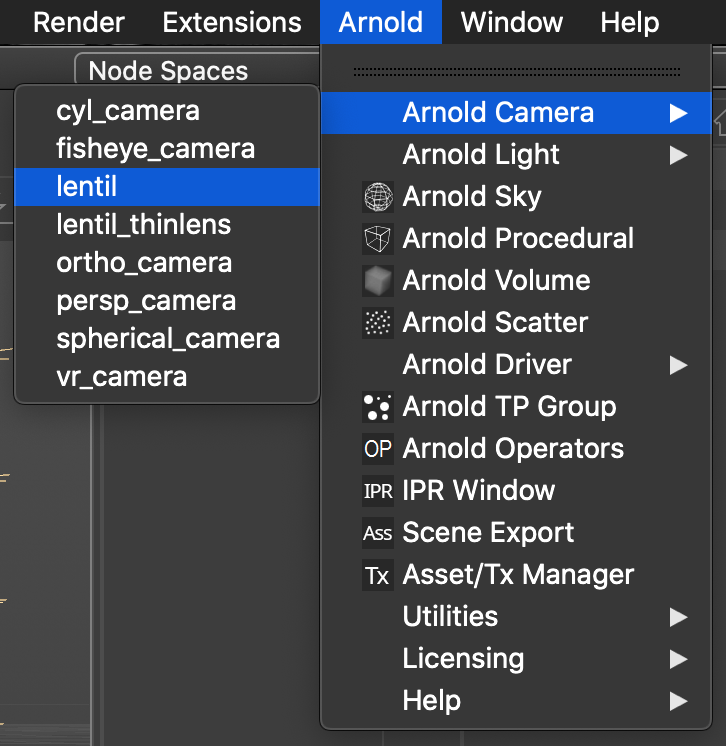Click the IPR Window icon
Screen dimensions: 726x746
[378, 491]
